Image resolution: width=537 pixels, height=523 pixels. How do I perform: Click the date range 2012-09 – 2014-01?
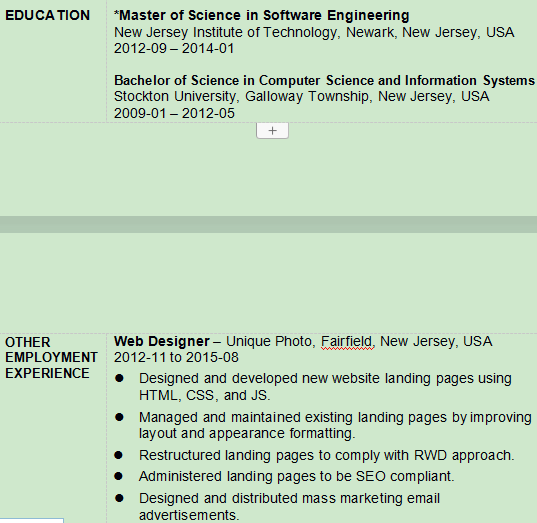tap(174, 48)
